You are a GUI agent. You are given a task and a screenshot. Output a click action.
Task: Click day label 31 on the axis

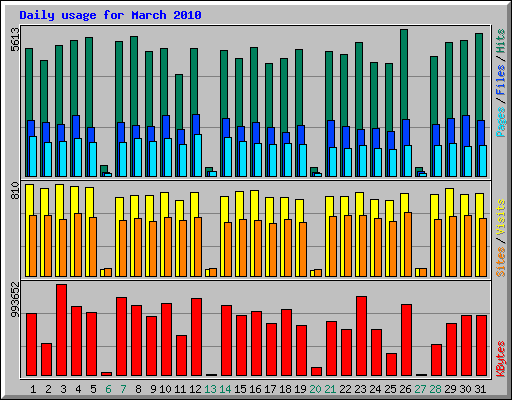pyautogui.click(x=480, y=389)
